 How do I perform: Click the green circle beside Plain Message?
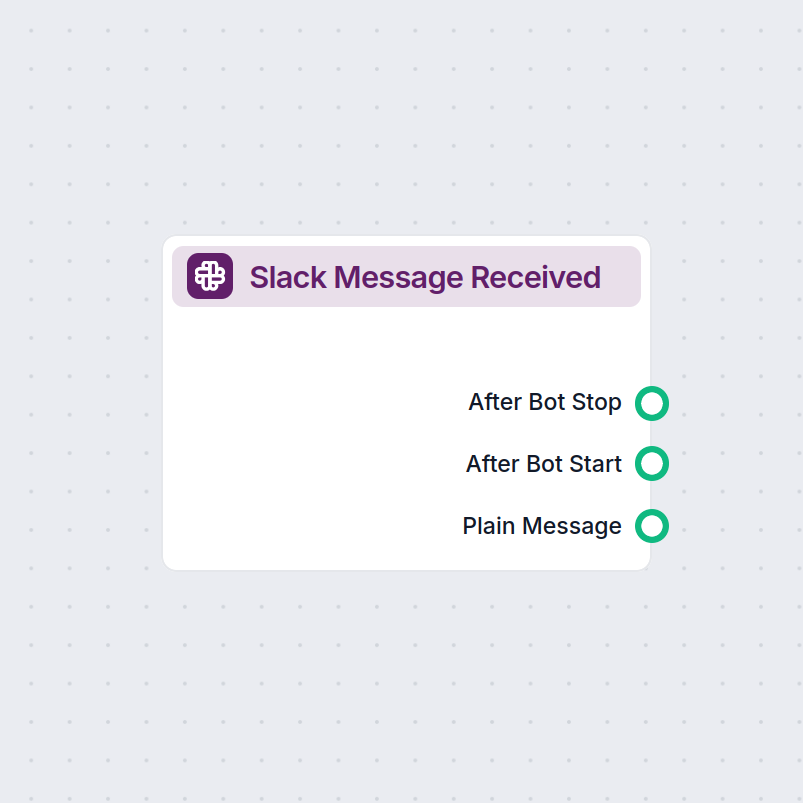click(x=651, y=525)
